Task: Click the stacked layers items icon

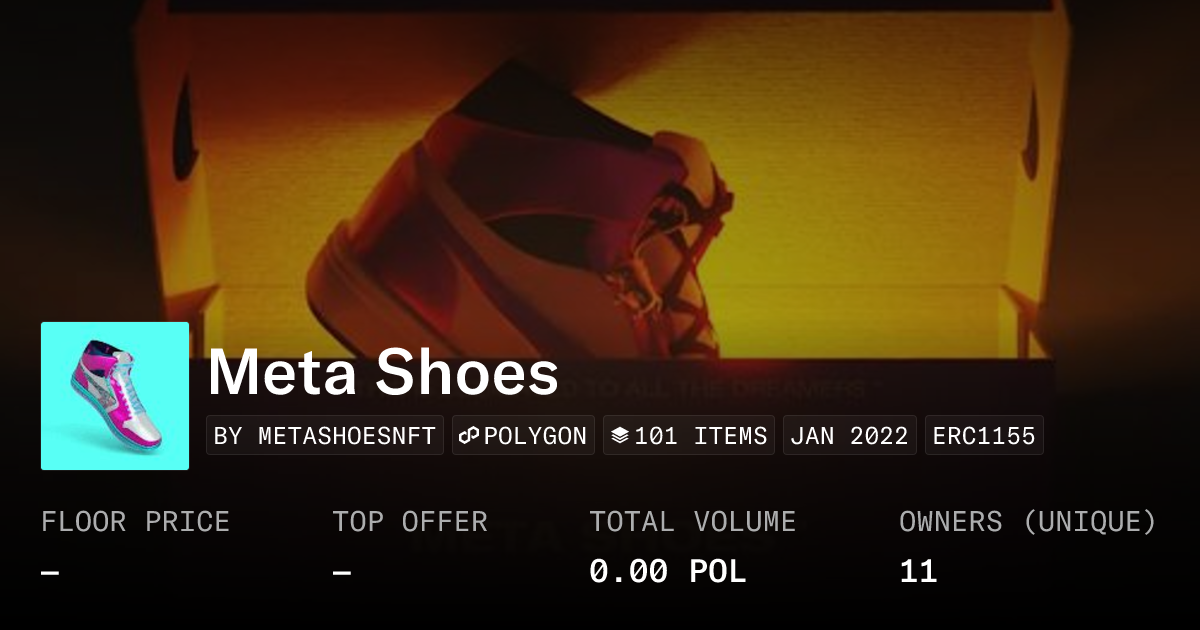Action: point(620,436)
